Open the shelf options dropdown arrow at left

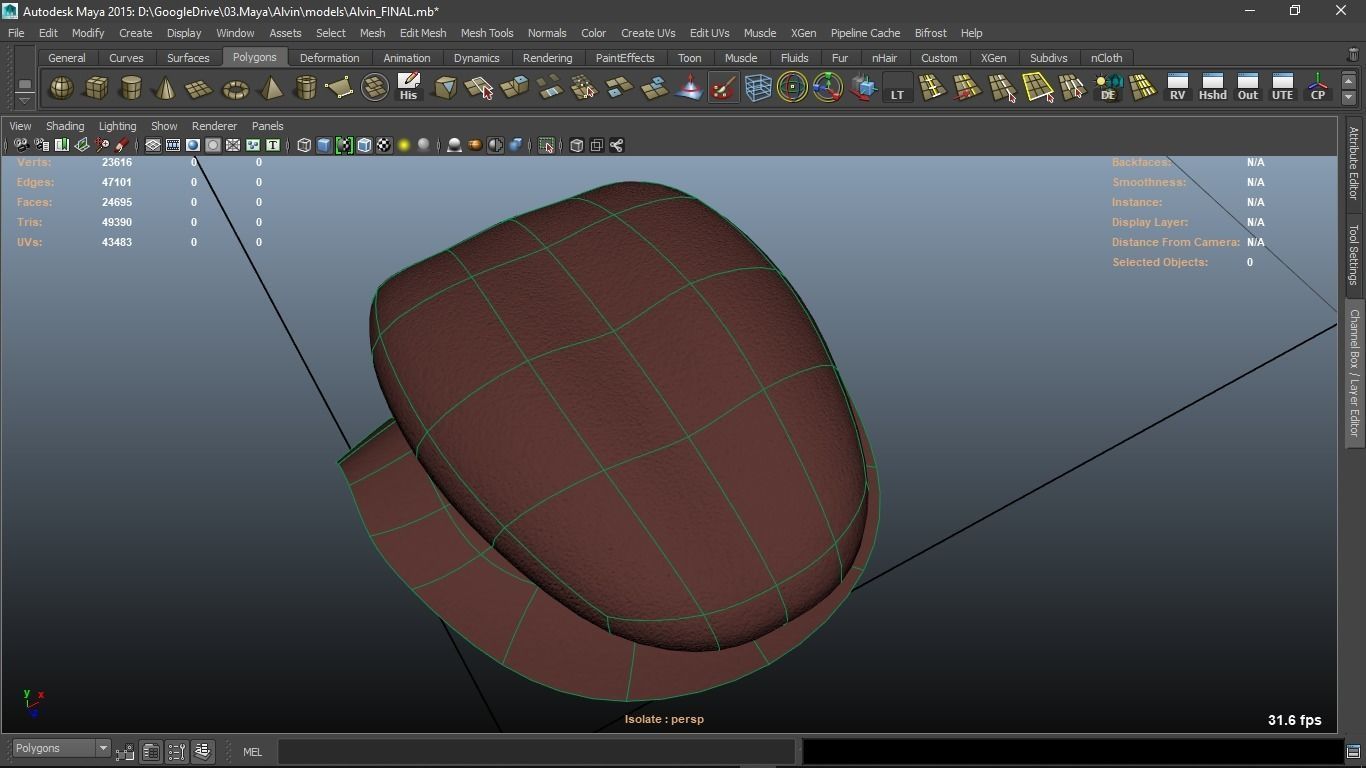click(25, 101)
